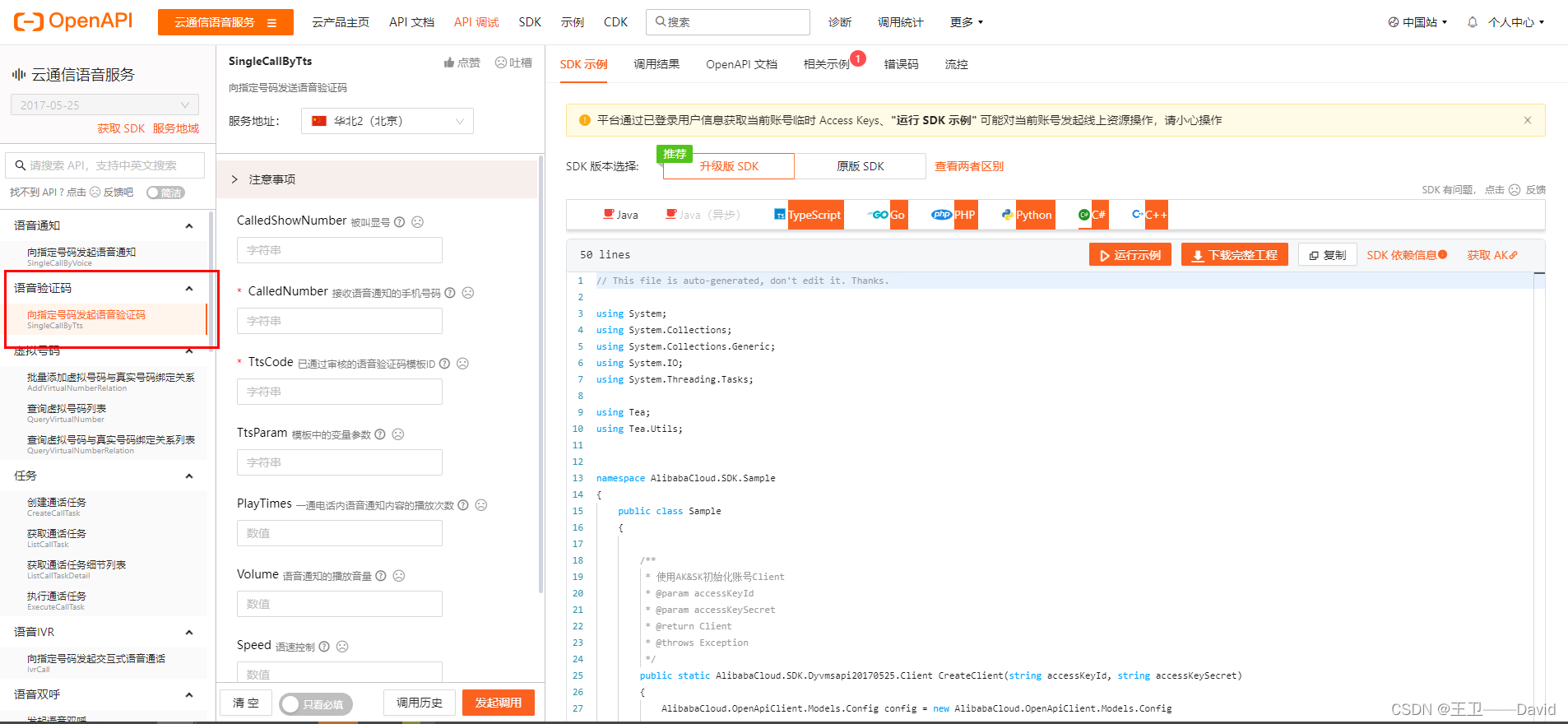Click feedback face icon next to Volume

(399, 576)
